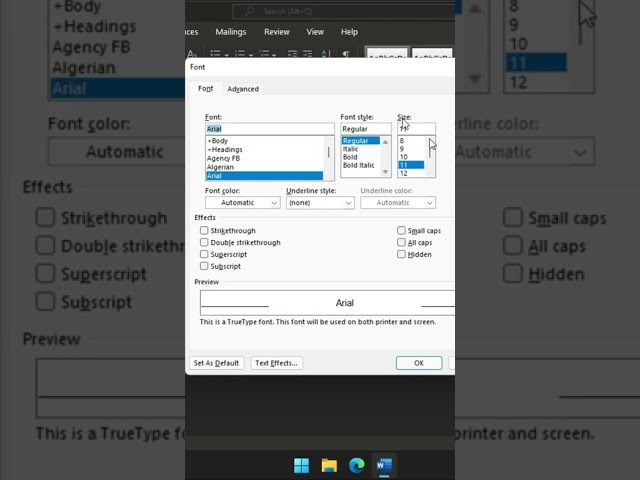Select +Body in the font list

tap(264, 141)
